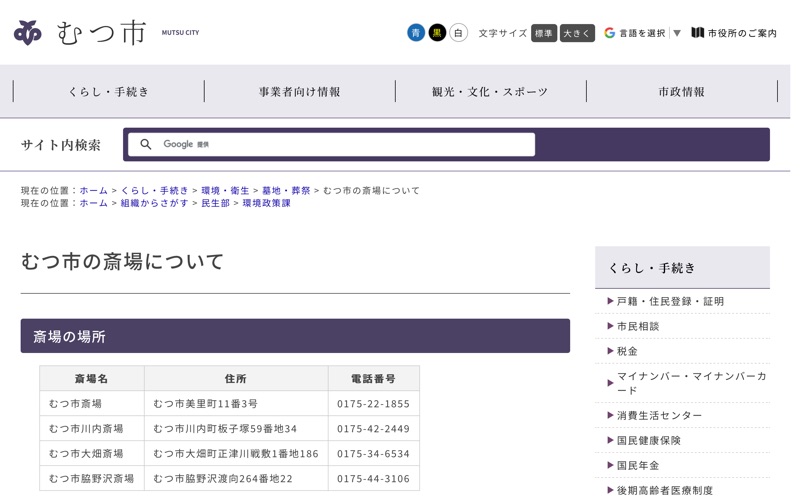
Task: Set text size to 大きく
Action: 577,33
